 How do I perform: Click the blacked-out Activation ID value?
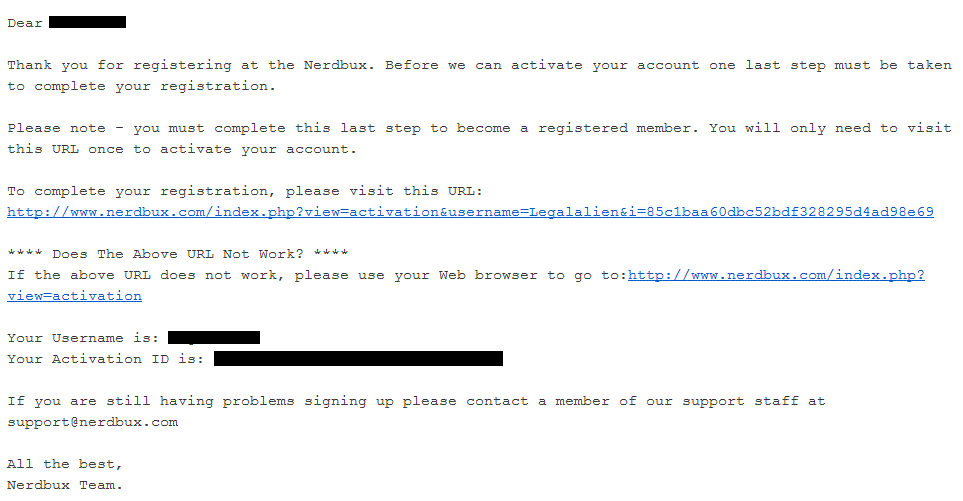click(x=358, y=359)
